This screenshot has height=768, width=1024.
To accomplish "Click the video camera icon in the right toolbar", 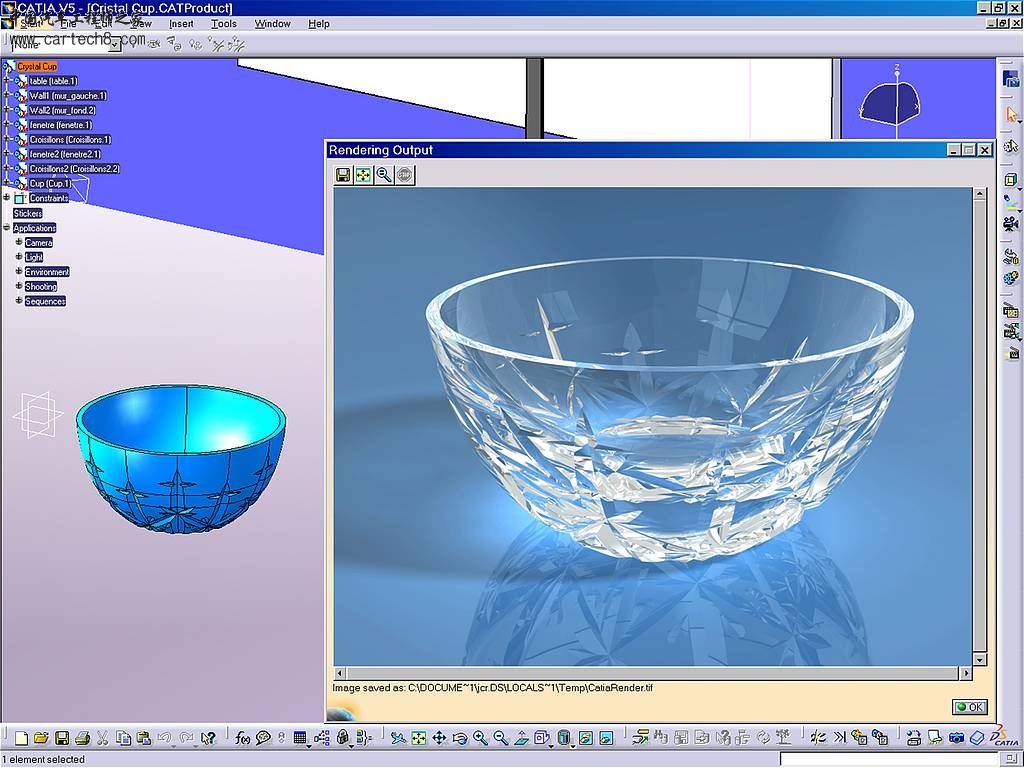I will click(1011, 224).
